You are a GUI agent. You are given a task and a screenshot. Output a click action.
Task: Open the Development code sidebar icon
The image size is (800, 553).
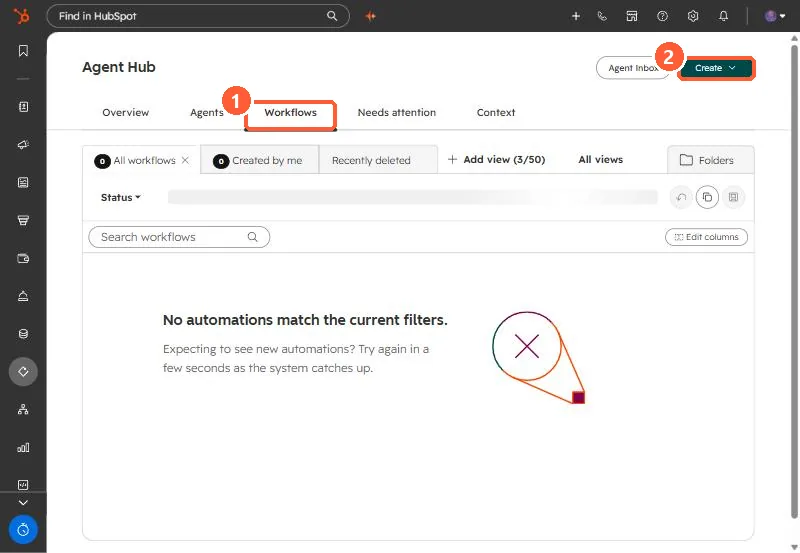(23, 485)
